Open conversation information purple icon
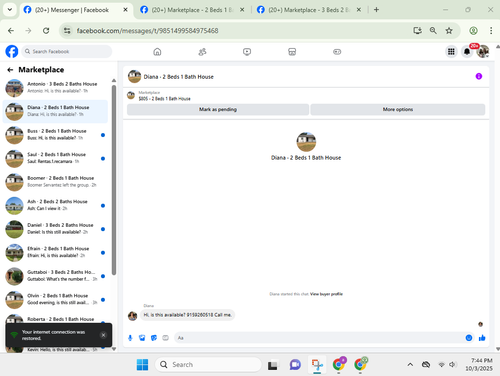Screen dimensions: 500x376 (x=479, y=76)
